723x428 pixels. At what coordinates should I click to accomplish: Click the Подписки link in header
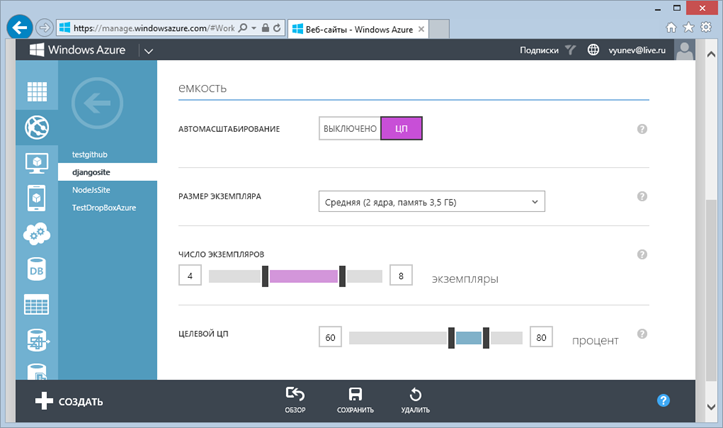pyautogui.click(x=539, y=50)
